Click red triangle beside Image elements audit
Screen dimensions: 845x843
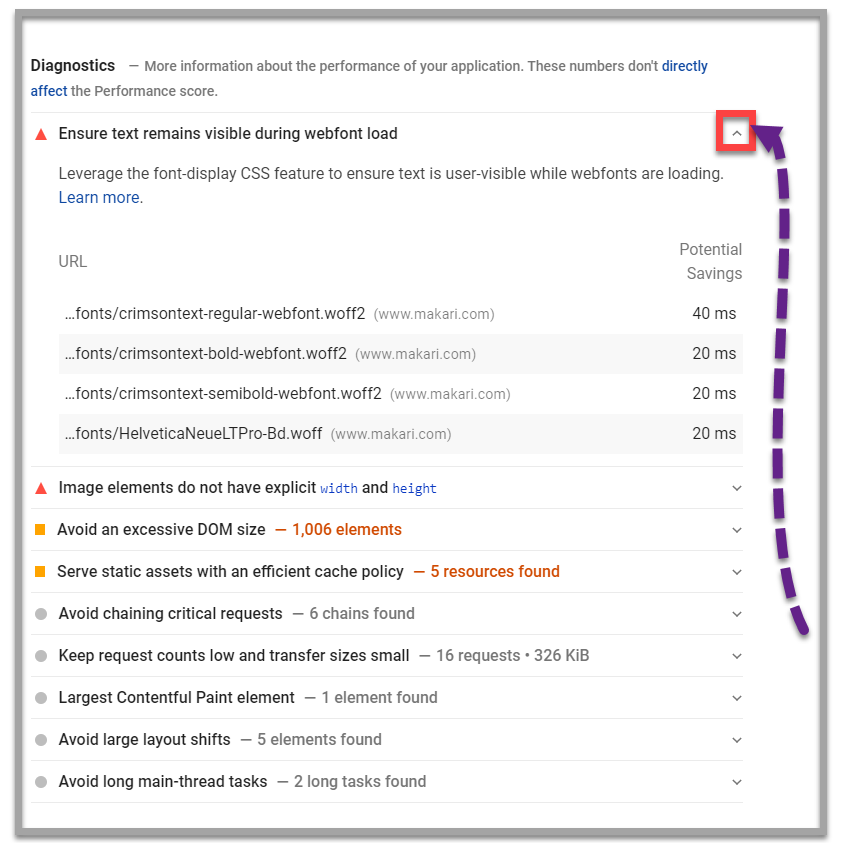coord(41,489)
